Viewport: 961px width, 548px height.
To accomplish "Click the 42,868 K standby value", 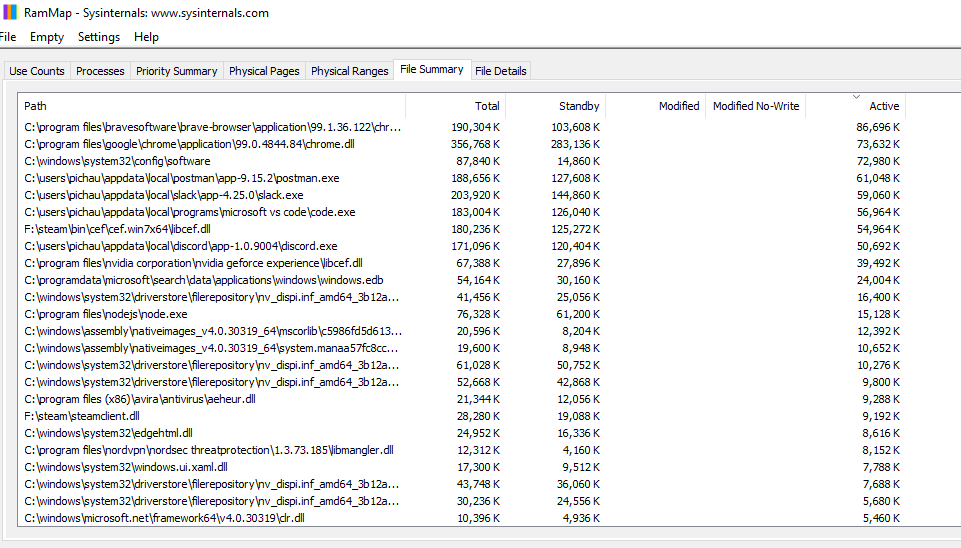I will tap(578, 382).
